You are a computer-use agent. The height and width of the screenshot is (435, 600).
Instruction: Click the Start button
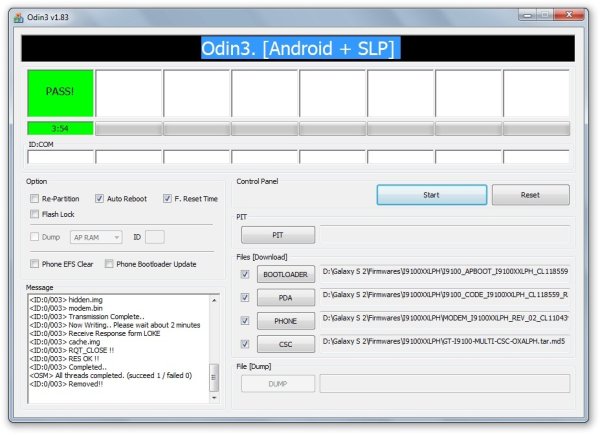pos(432,195)
